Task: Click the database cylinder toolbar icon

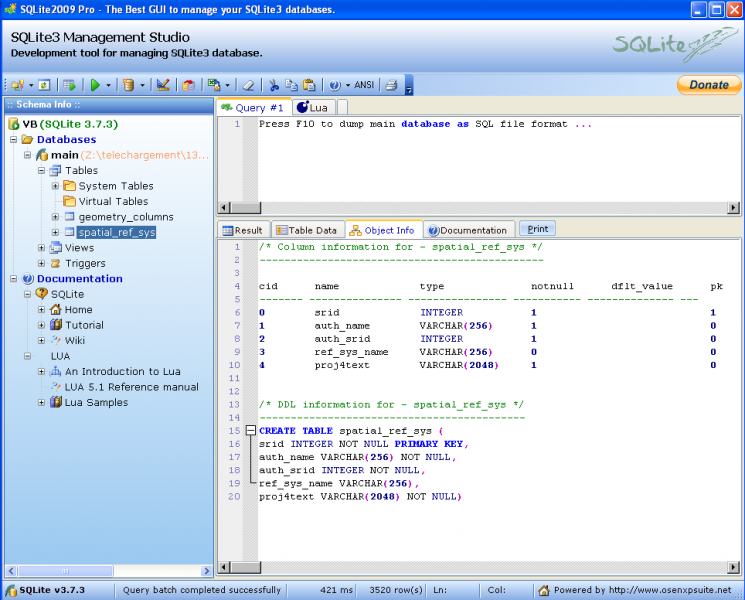Action: point(128,85)
